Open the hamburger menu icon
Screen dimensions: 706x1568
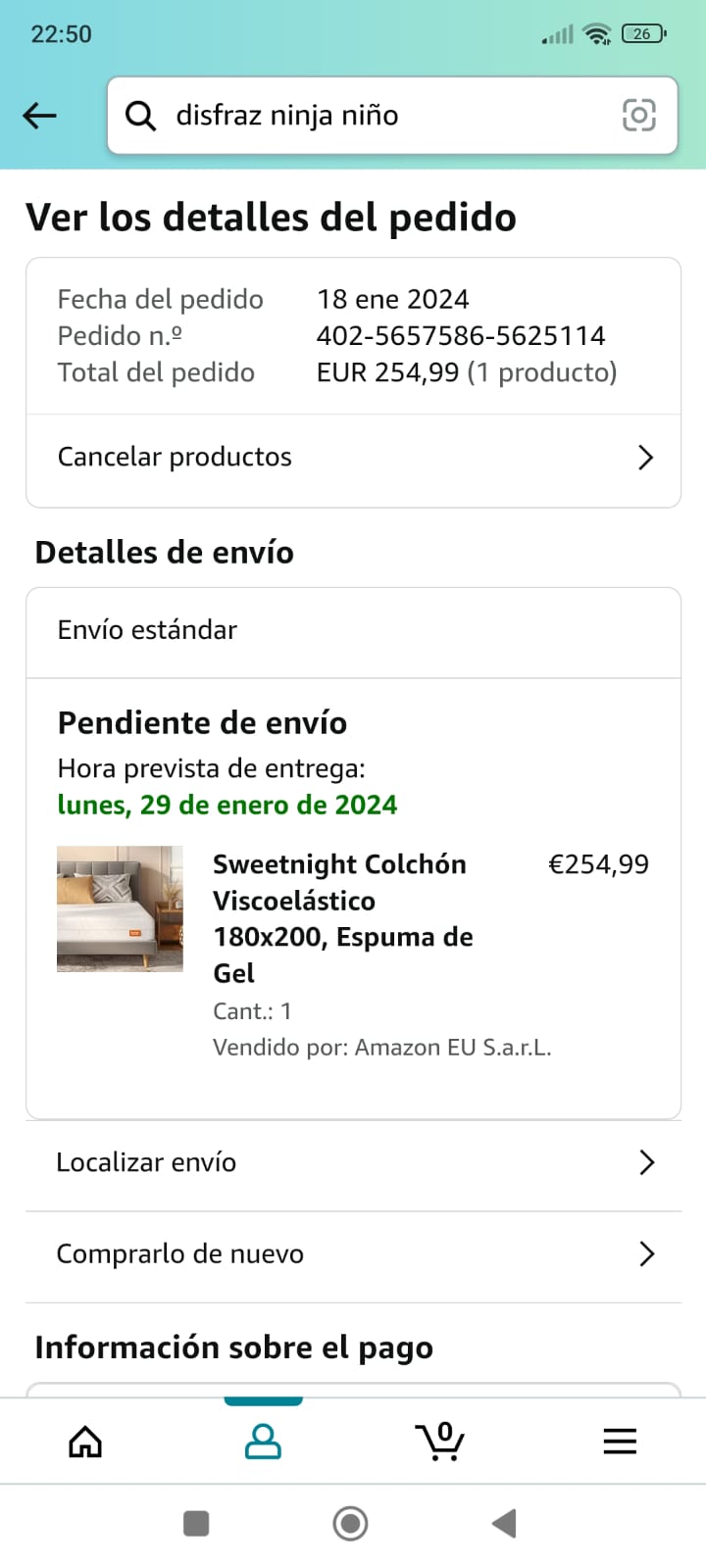point(620,1442)
